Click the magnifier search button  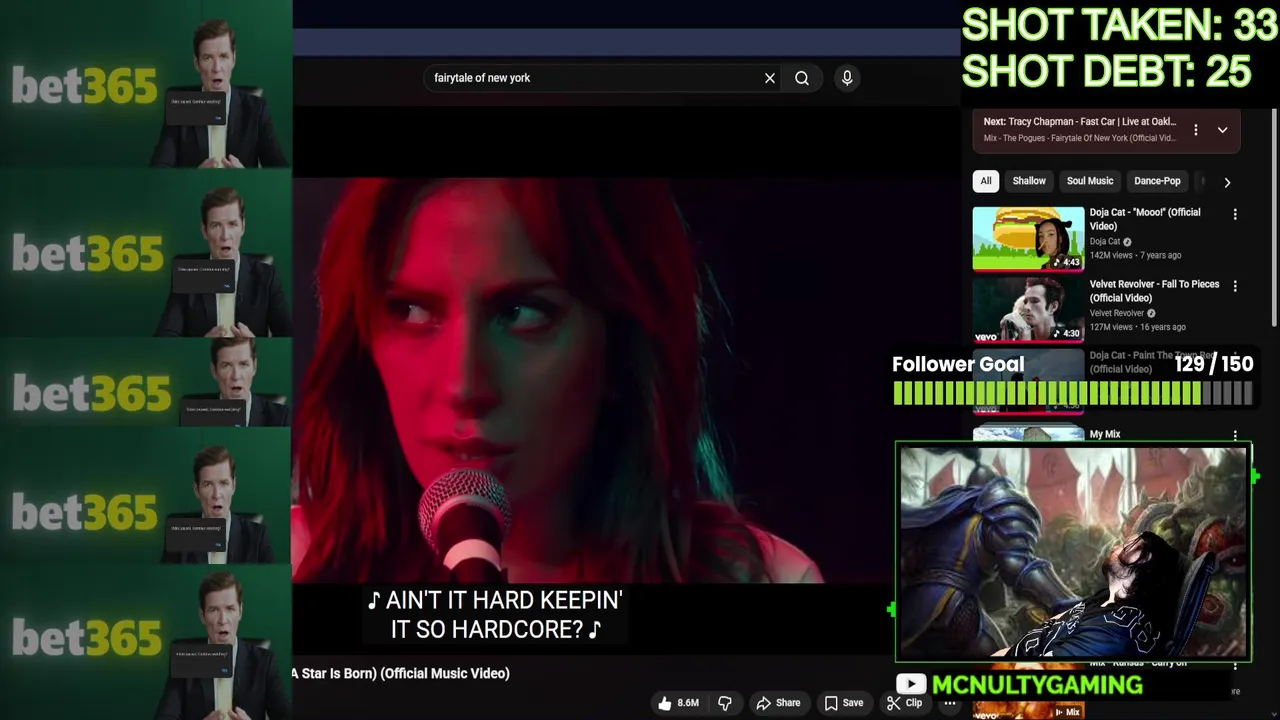tap(802, 78)
